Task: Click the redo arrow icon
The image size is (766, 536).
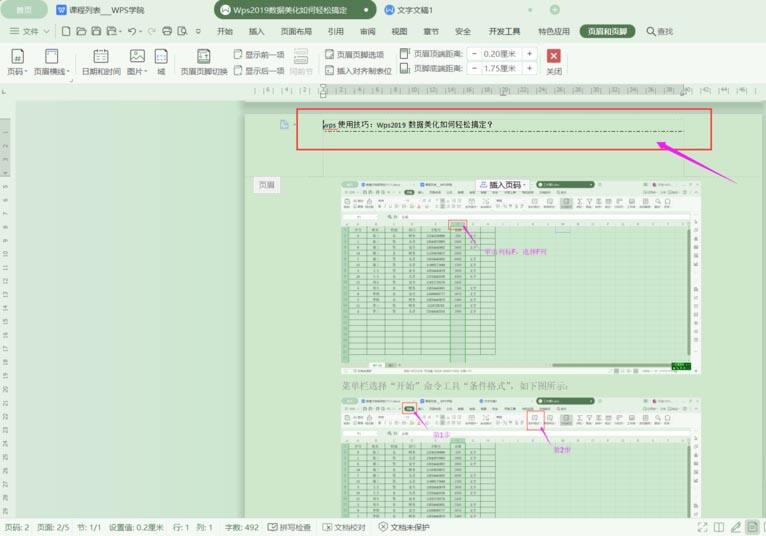Action: point(151,31)
